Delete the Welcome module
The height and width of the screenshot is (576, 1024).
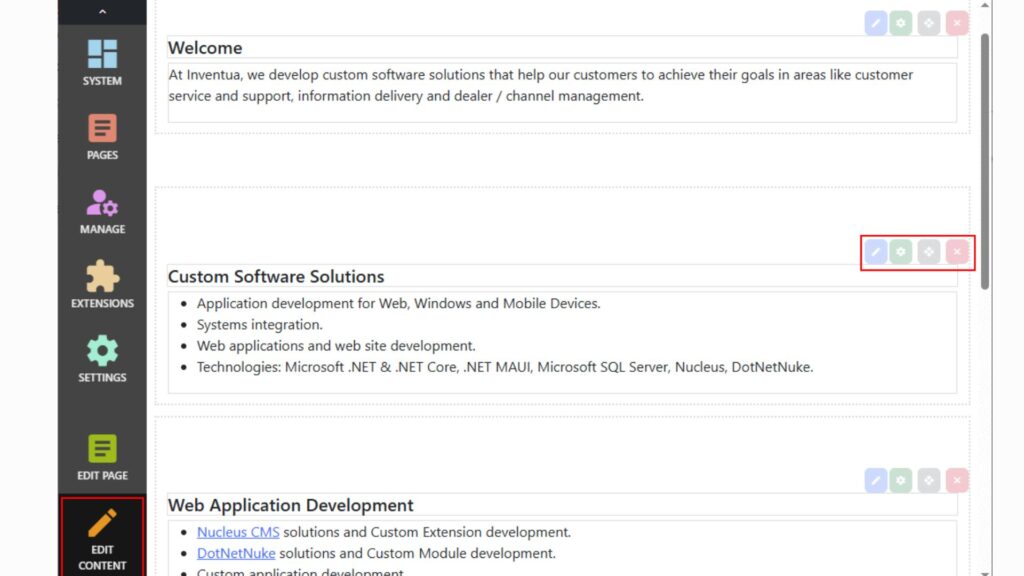tap(957, 23)
